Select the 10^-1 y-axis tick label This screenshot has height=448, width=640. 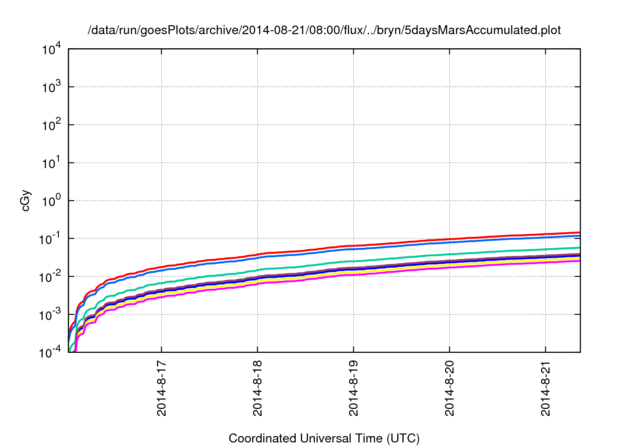[x=50, y=239]
